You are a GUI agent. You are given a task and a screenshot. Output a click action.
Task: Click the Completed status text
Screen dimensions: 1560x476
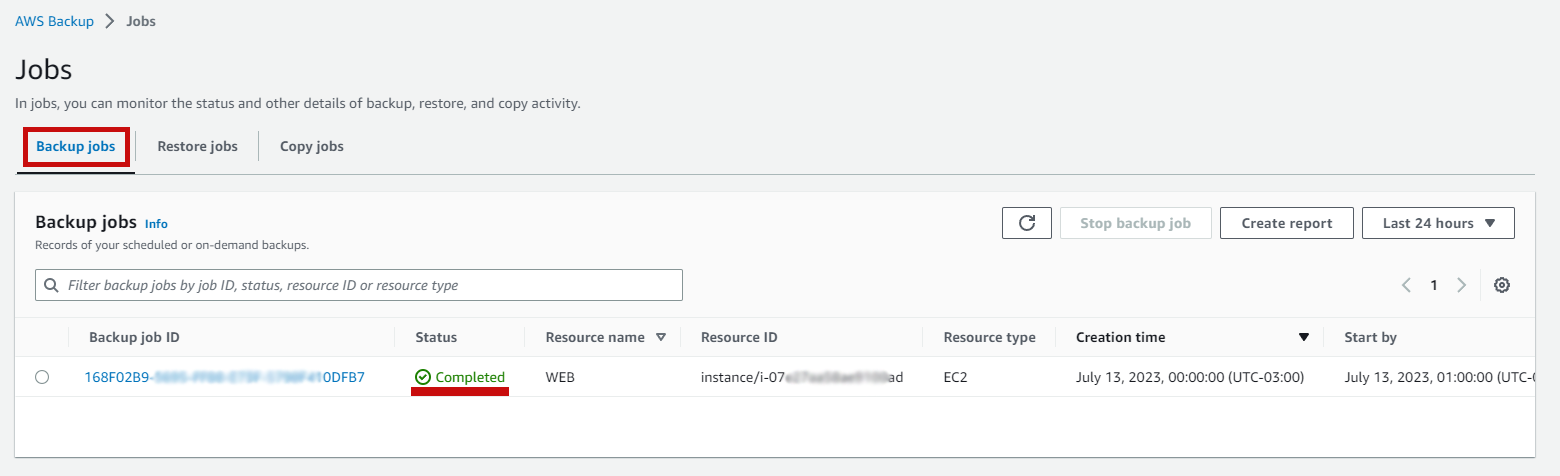point(470,377)
